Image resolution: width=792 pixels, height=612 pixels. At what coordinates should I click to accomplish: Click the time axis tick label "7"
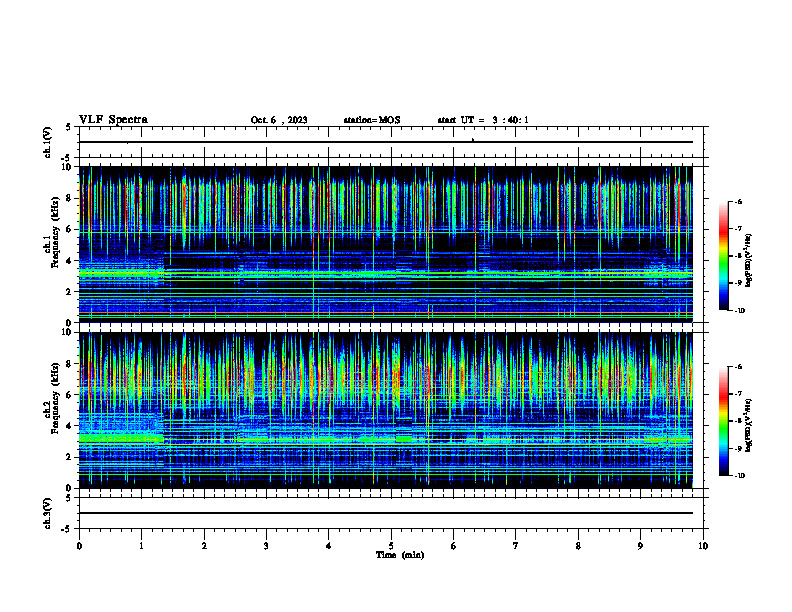point(516,546)
